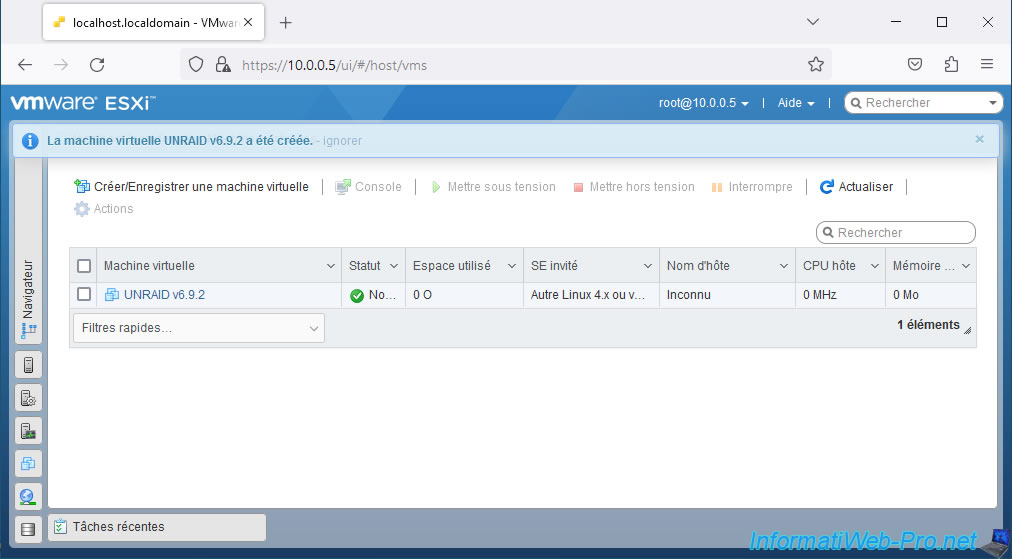Open the root@10.0.0.5 user menu
Image resolution: width=1012 pixels, height=559 pixels.
tap(703, 103)
